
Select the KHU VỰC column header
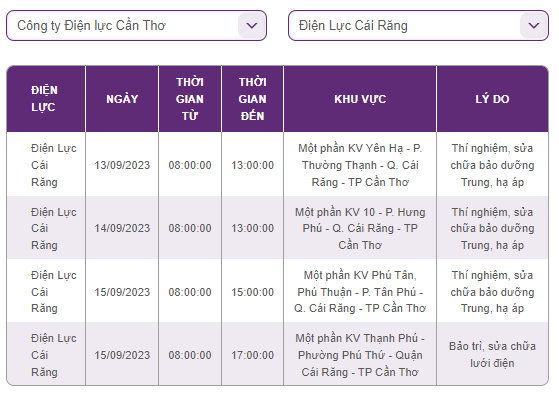click(360, 99)
